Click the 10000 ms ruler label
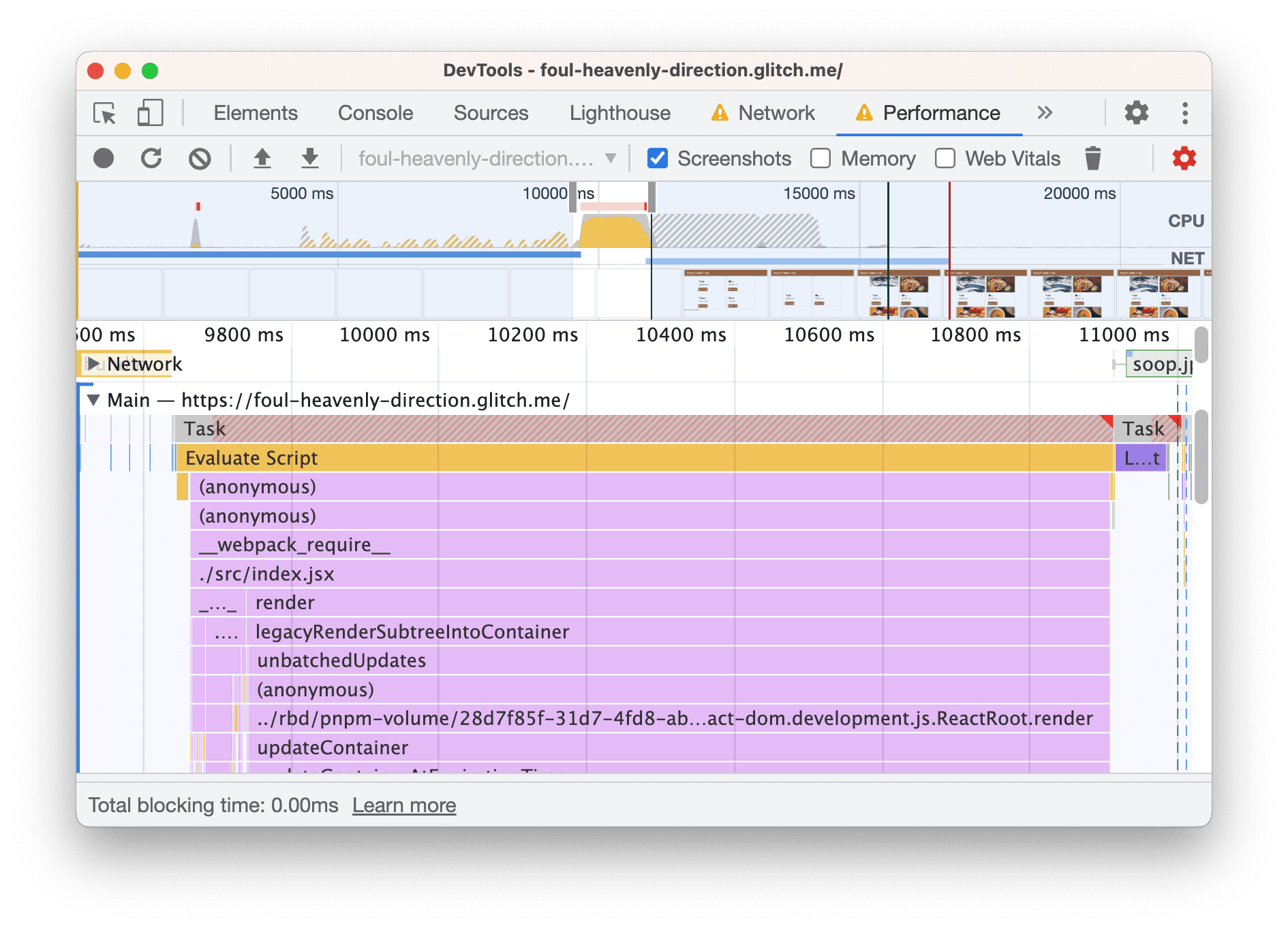The height and width of the screenshot is (928, 1288). [384, 335]
